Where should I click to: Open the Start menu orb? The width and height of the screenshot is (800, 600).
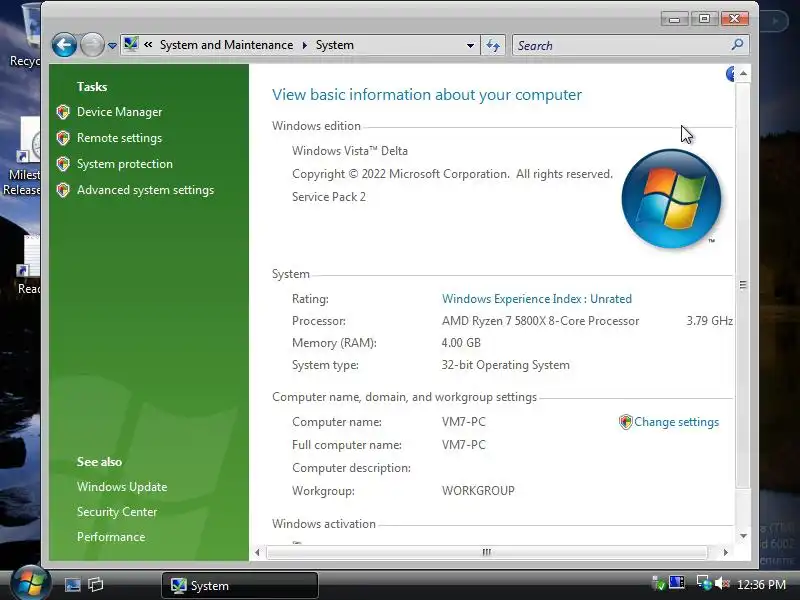point(31,583)
